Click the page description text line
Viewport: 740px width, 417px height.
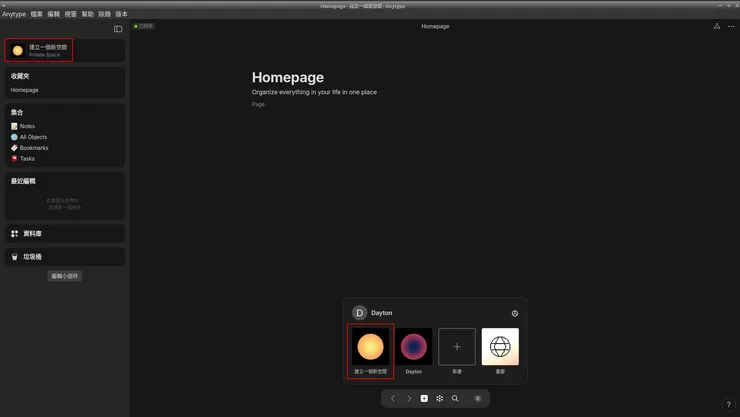click(x=314, y=92)
